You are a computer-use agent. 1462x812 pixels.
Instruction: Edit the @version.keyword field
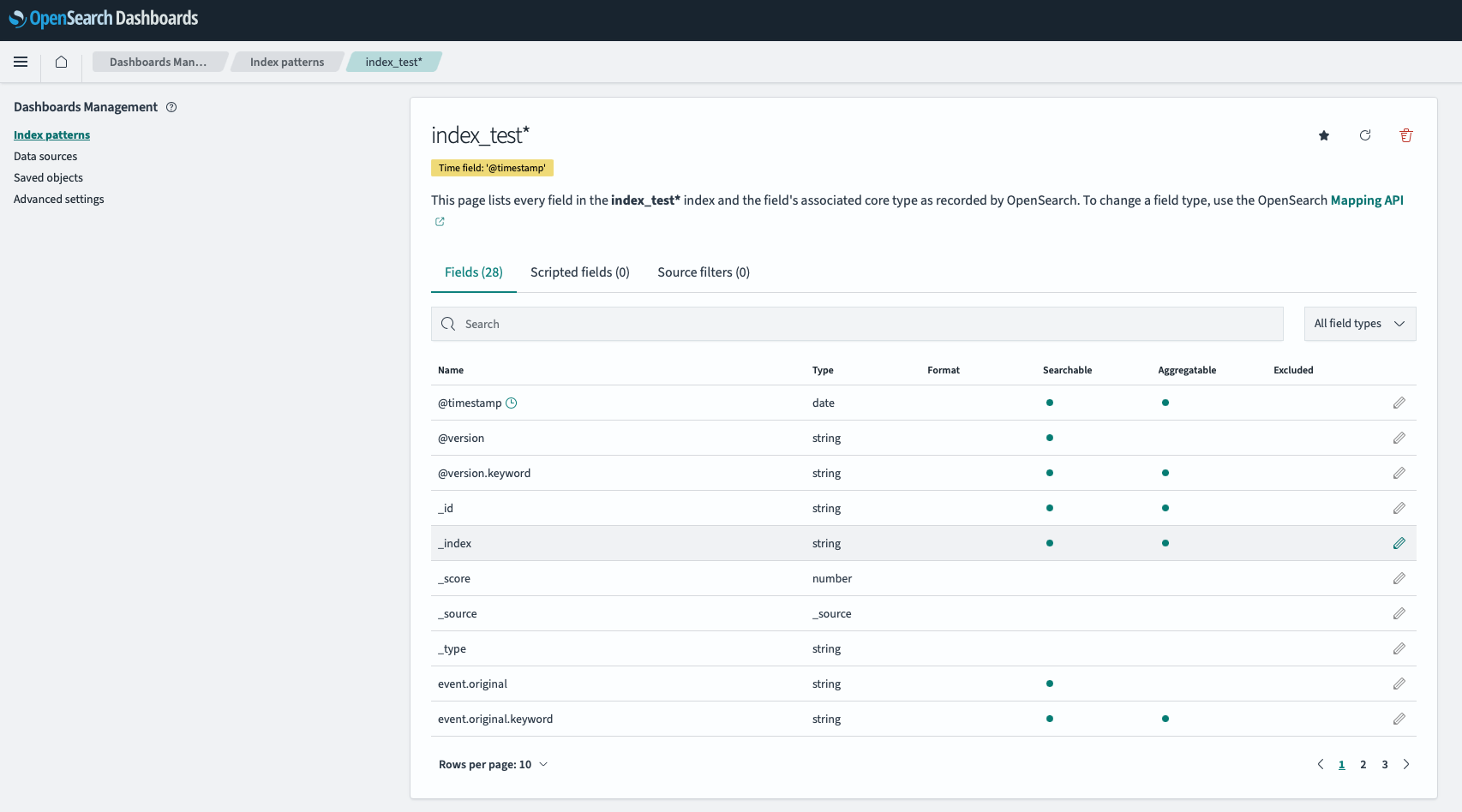pos(1399,473)
